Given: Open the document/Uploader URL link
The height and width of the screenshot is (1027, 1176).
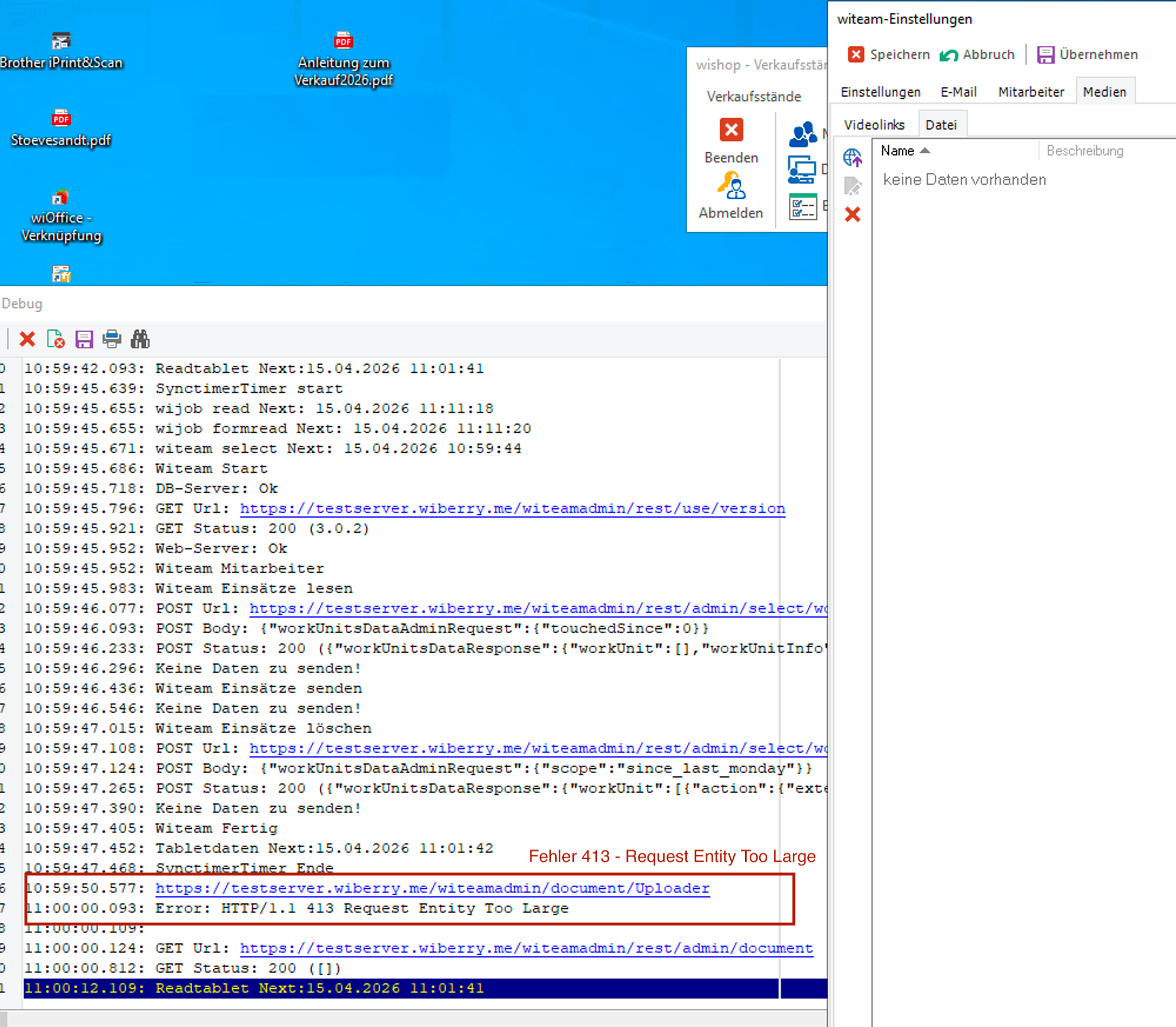Looking at the screenshot, I should tap(432, 888).
